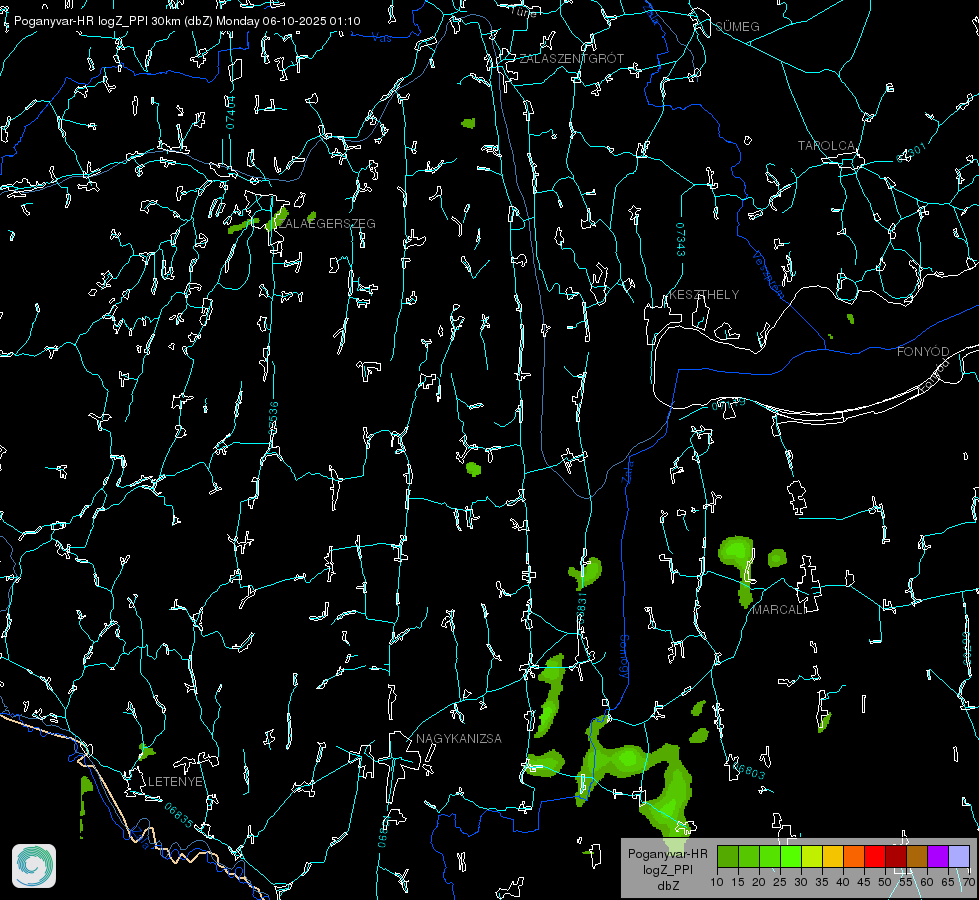Click the legend scale value 45
The width and height of the screenshot is (979, 900).
coord(864,883)
